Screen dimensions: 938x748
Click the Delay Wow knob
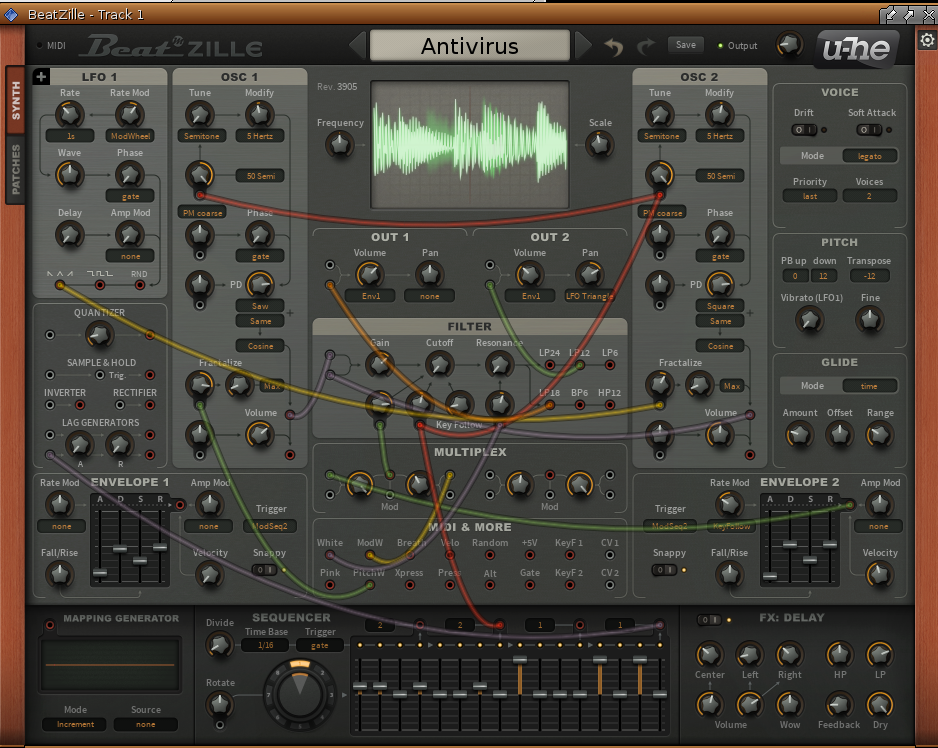tap(789, 704)
